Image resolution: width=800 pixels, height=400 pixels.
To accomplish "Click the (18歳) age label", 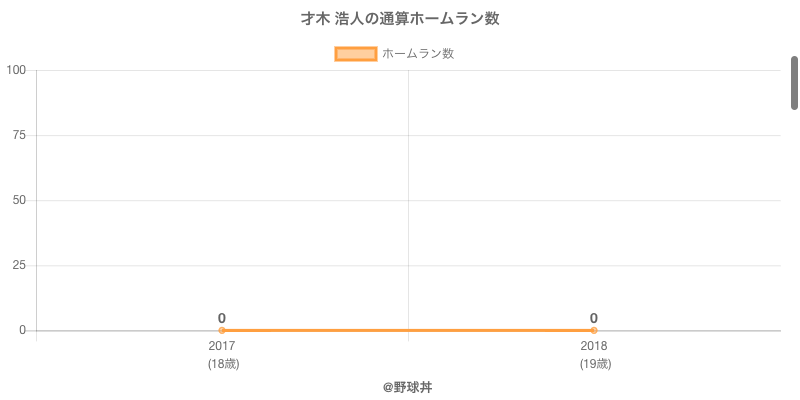I will point(223,364).
